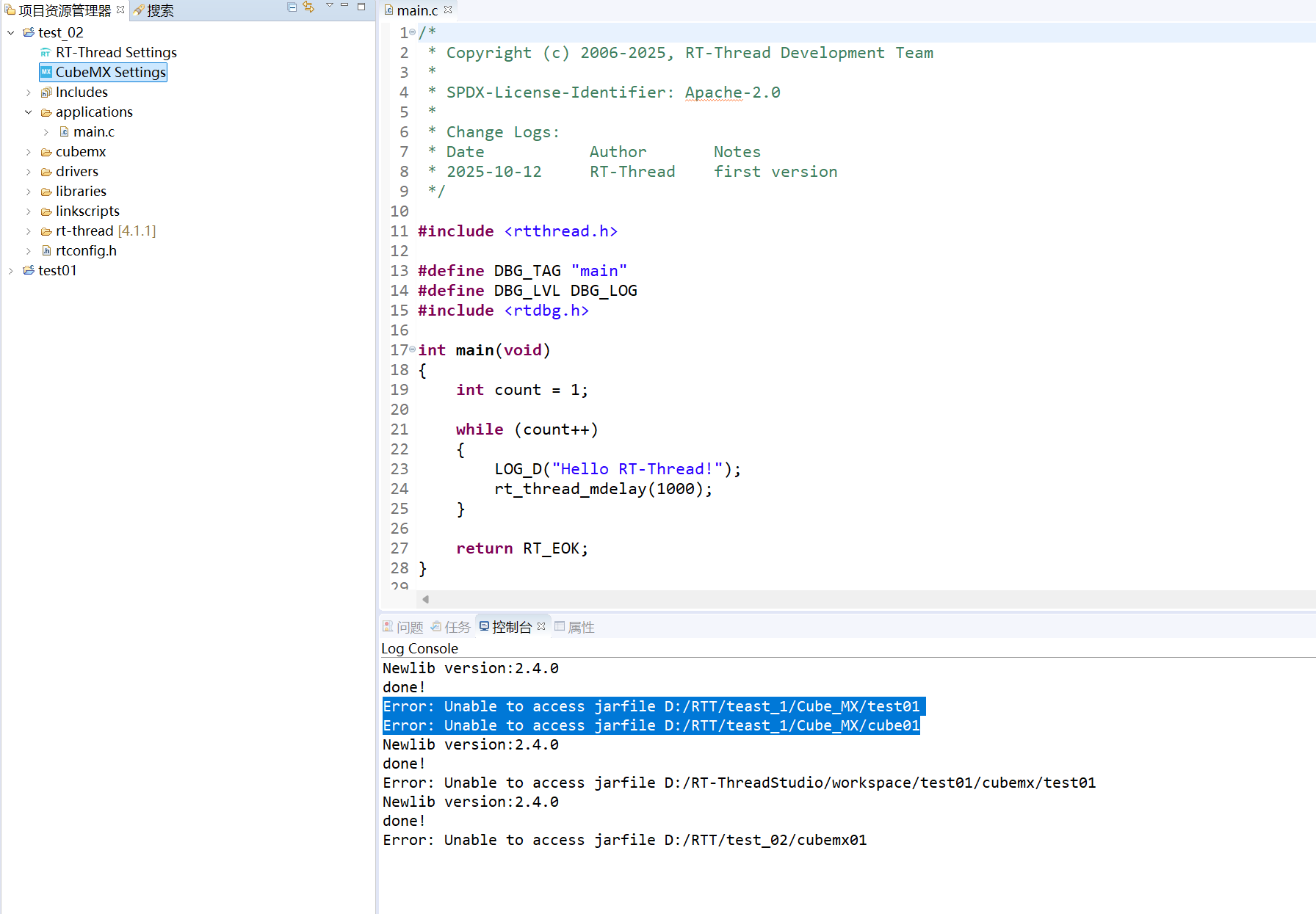Collapse the test_02 project node

11,32
